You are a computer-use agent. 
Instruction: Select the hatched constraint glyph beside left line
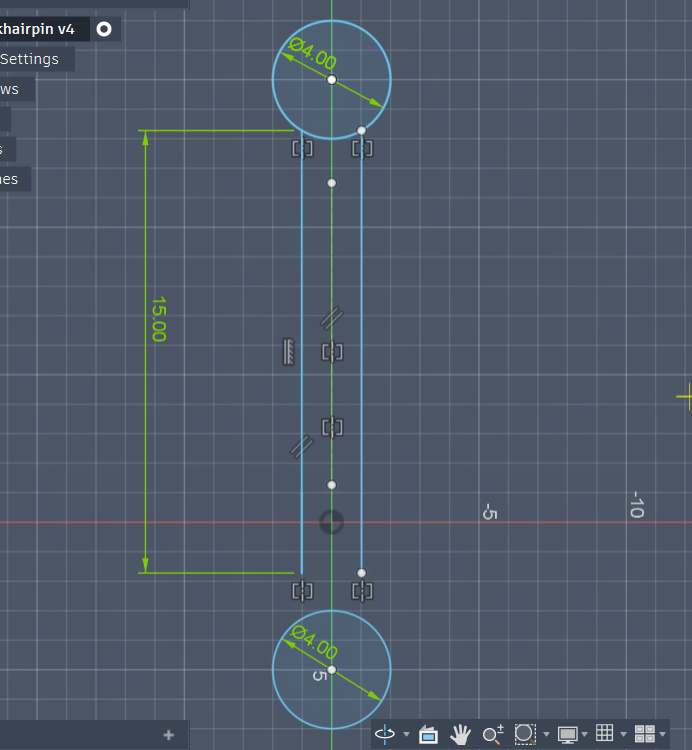288,352
